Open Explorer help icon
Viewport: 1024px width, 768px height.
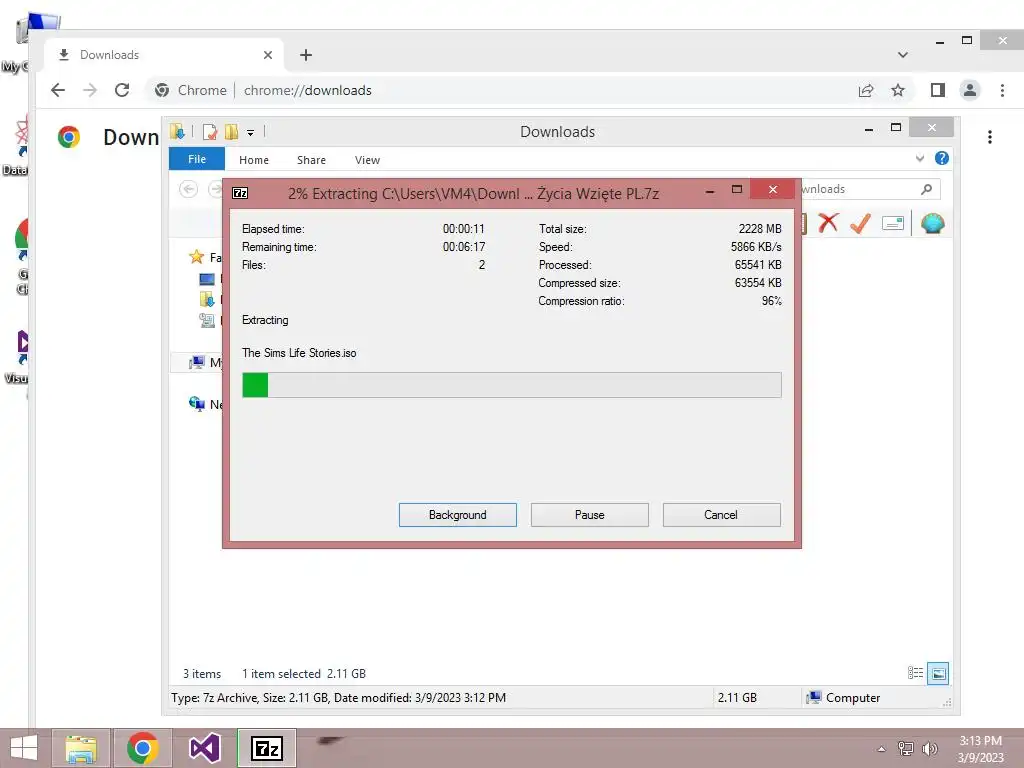coord(942,158)
